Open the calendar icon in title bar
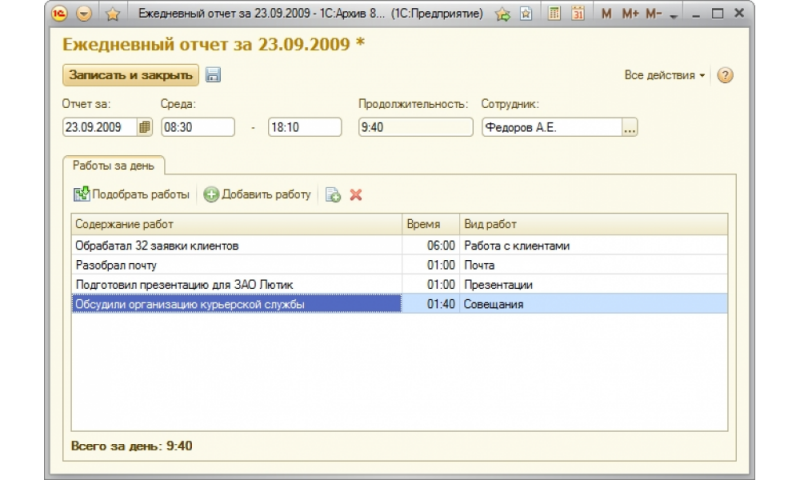 [578, 15]
